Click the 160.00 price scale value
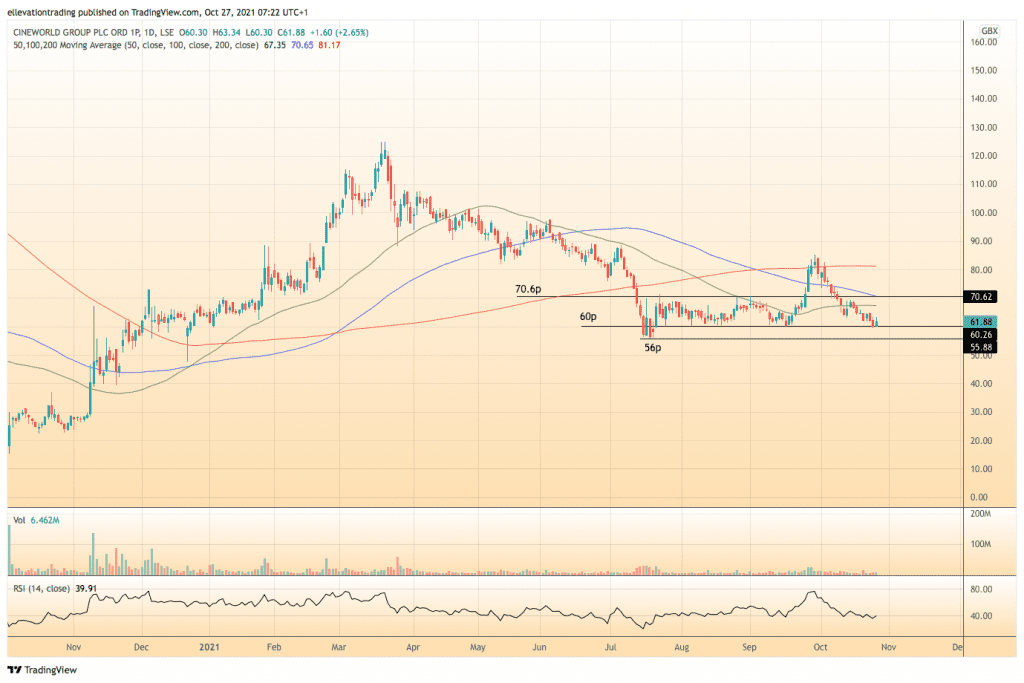The width and height of the screenshot is (1024, 683). coord(984,42)
